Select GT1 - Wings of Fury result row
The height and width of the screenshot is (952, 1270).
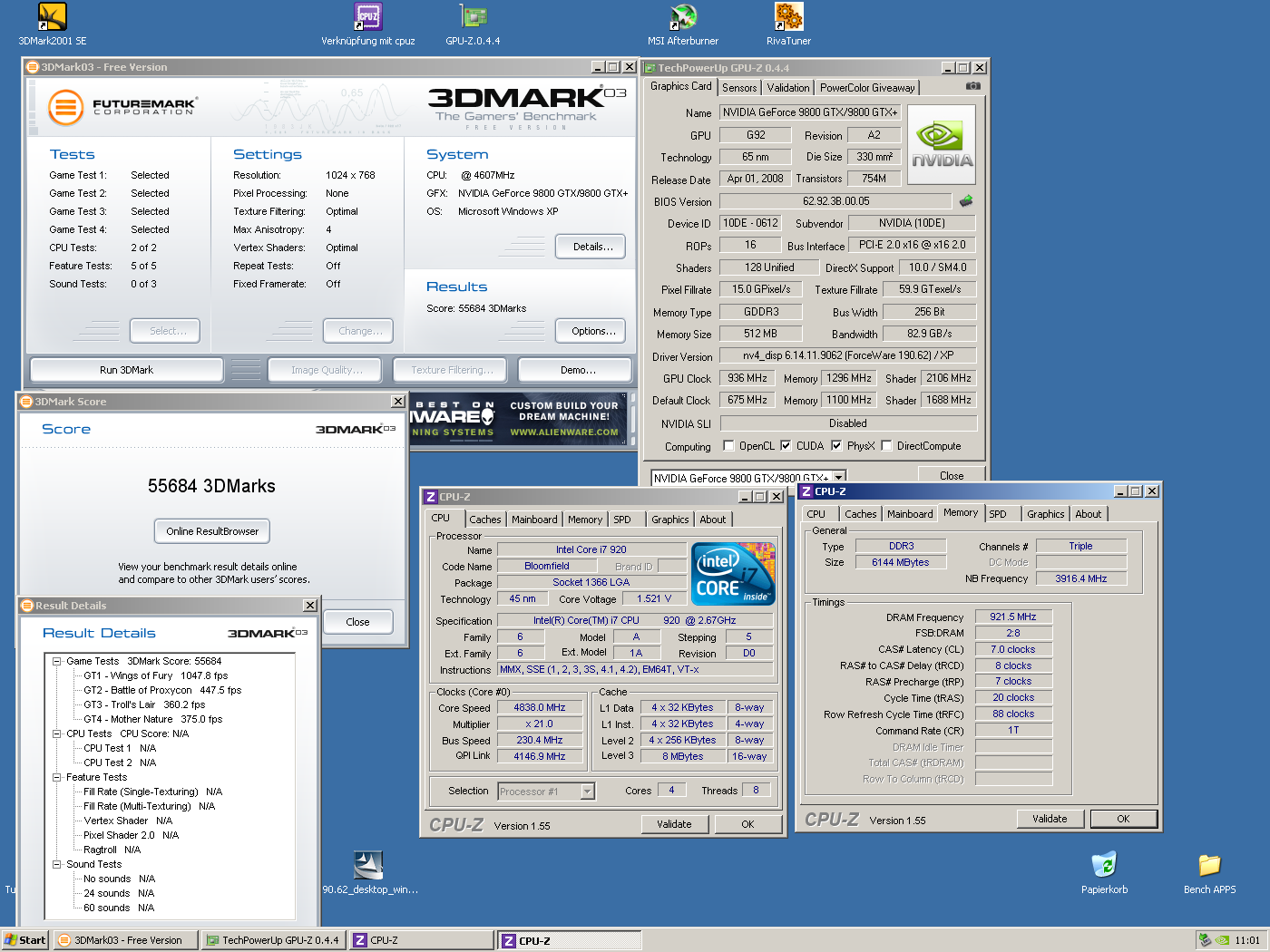point(156,675)
